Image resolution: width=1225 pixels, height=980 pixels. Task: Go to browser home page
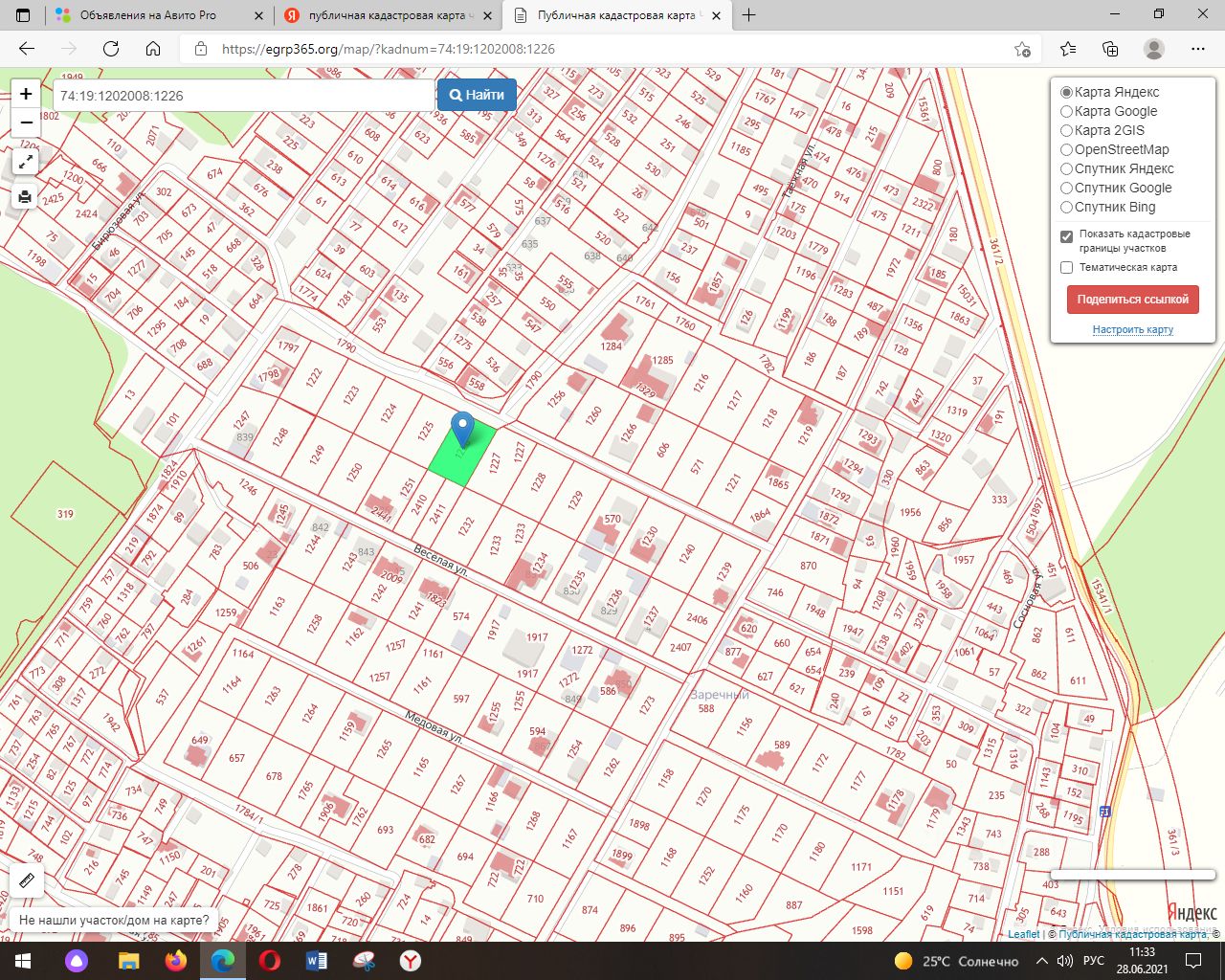pos(153,49)
